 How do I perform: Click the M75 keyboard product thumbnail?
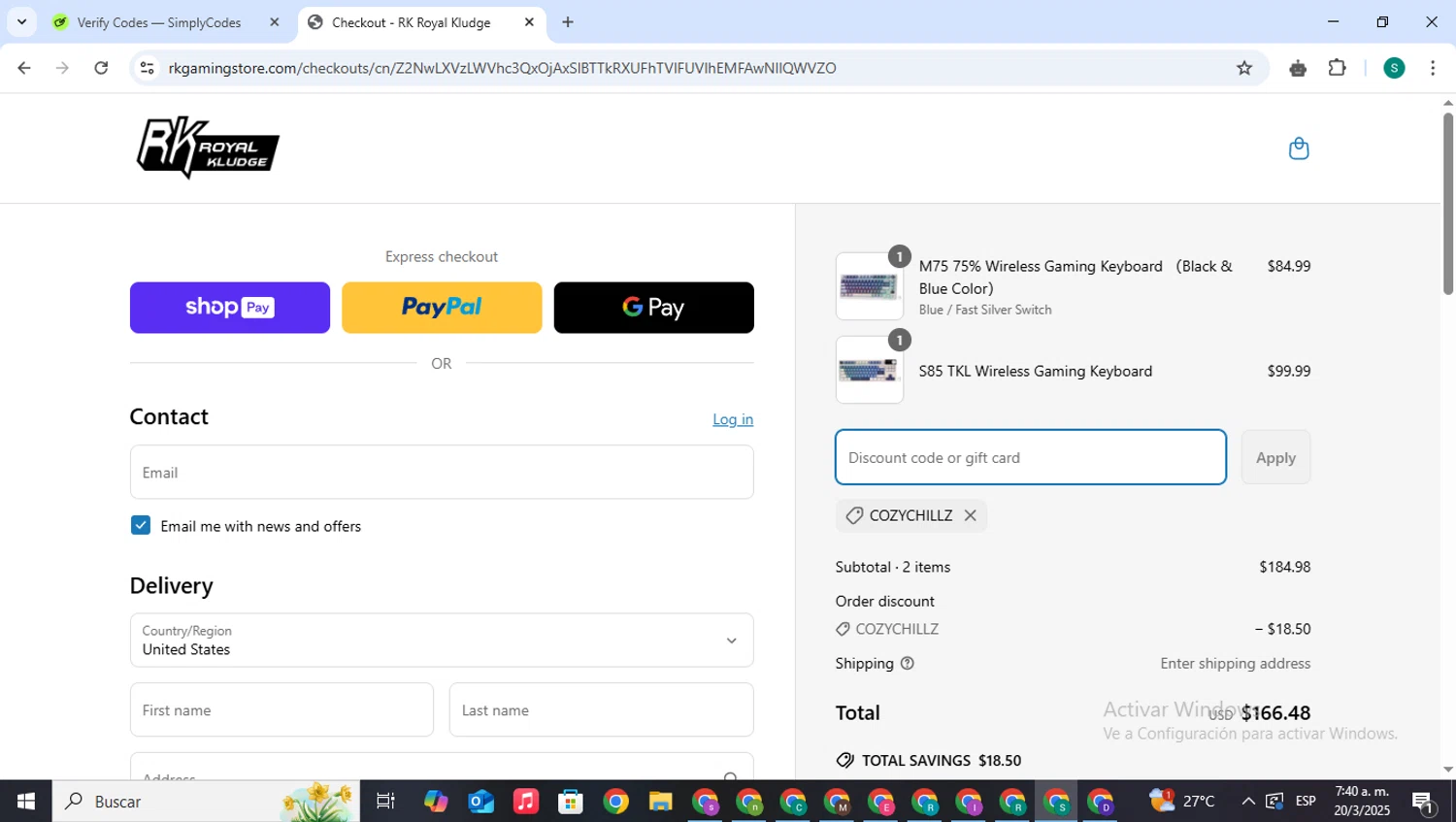click(870, 286)
